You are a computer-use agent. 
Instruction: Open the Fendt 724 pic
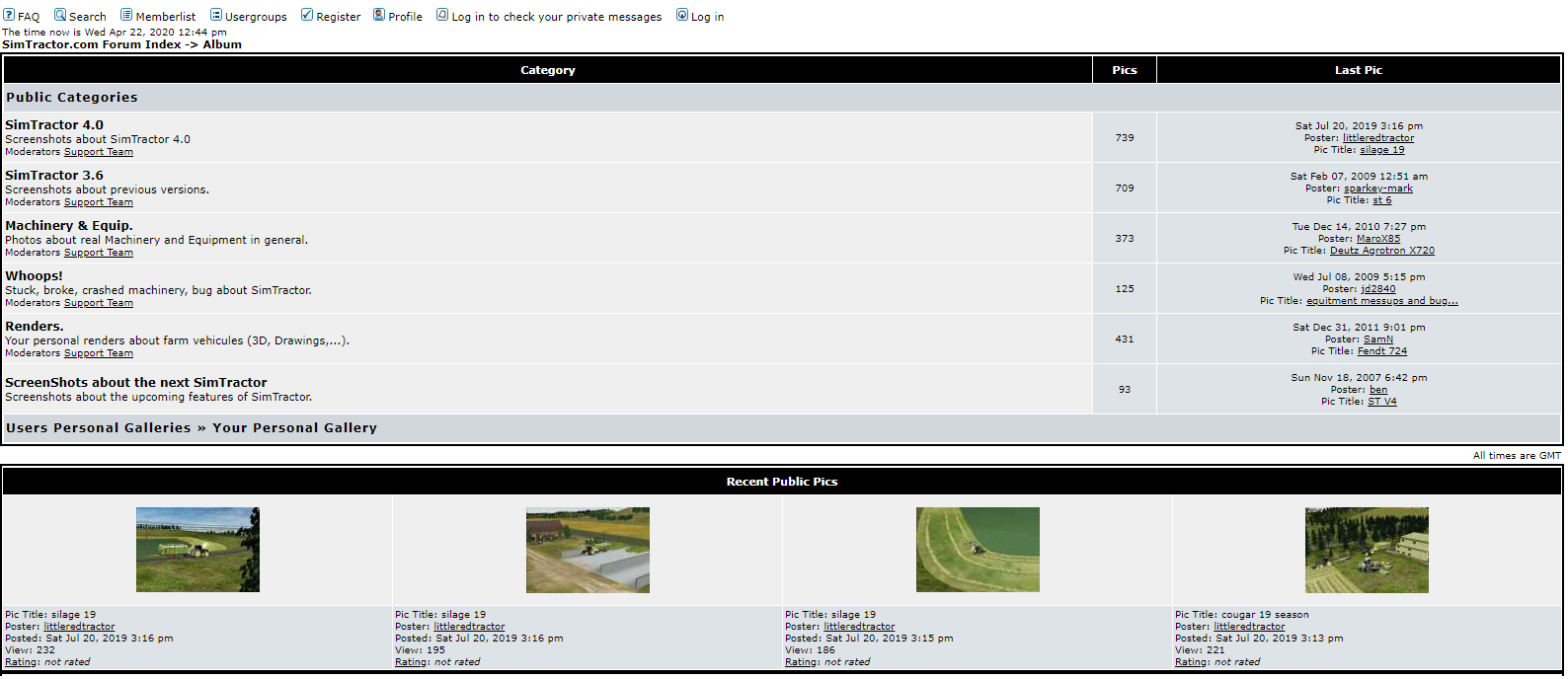click(1382, 351)
